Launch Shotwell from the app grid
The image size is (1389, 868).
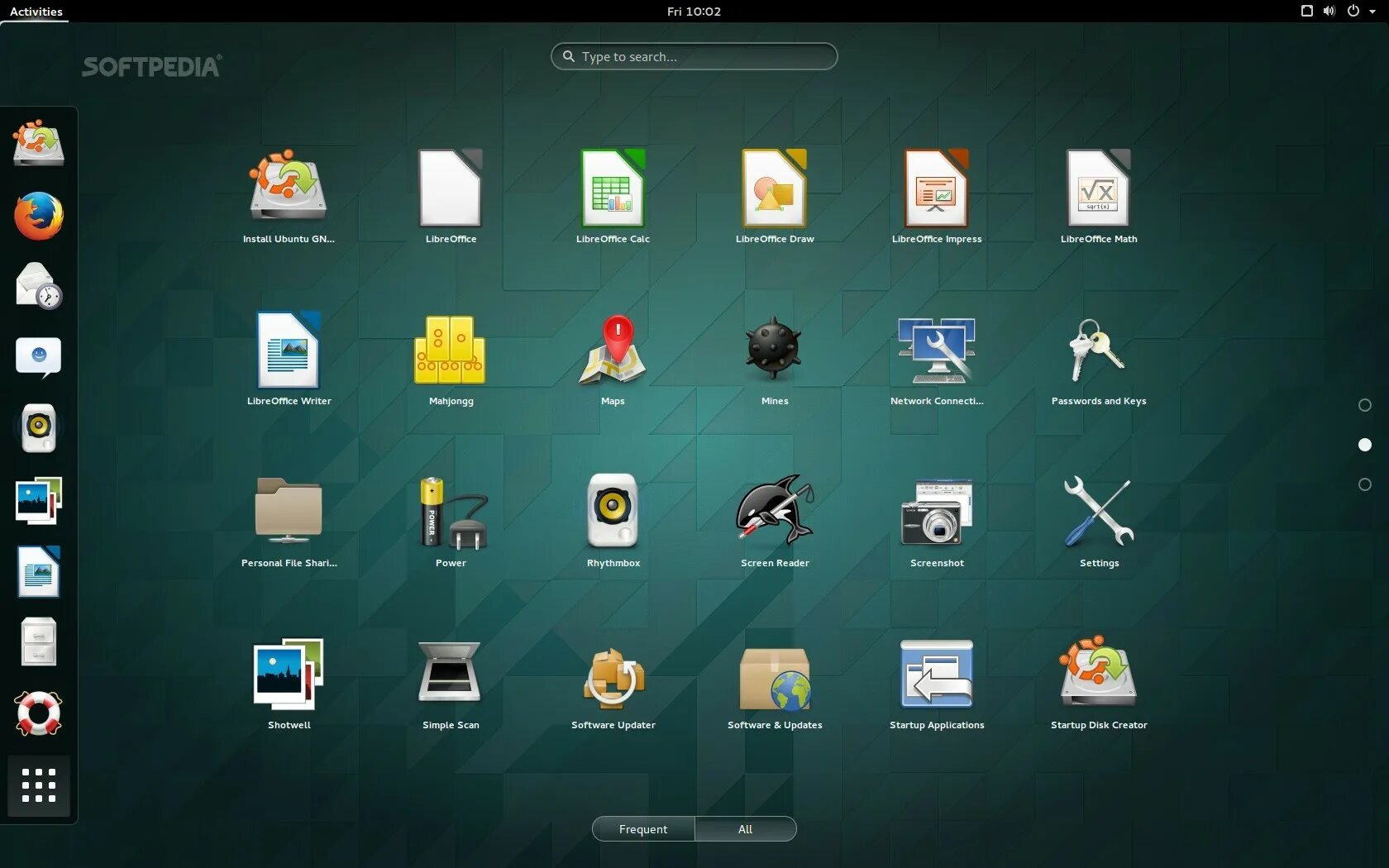tap(289, 682)
